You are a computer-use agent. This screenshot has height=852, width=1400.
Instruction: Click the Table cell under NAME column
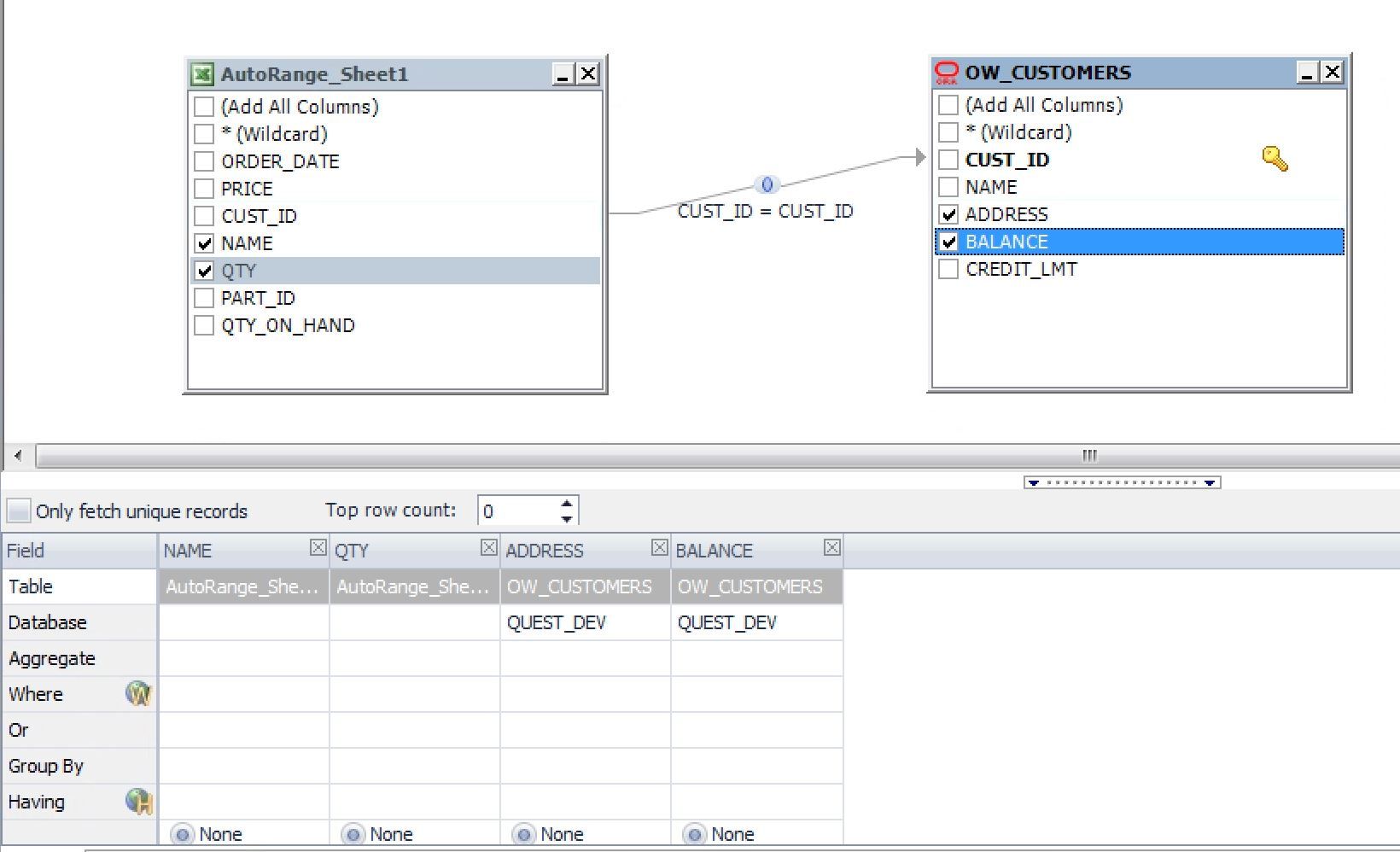click(244, 586)
